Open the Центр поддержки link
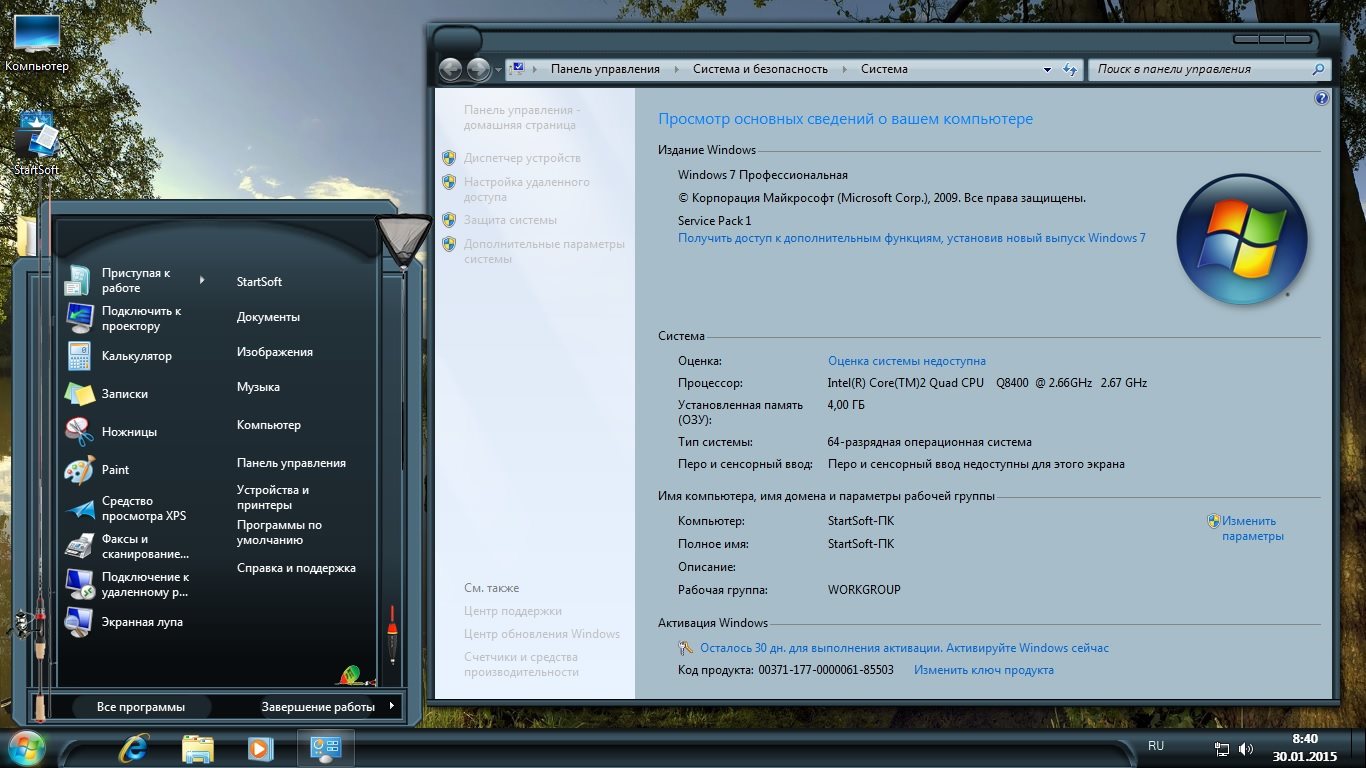 click(x=513, y=611)
